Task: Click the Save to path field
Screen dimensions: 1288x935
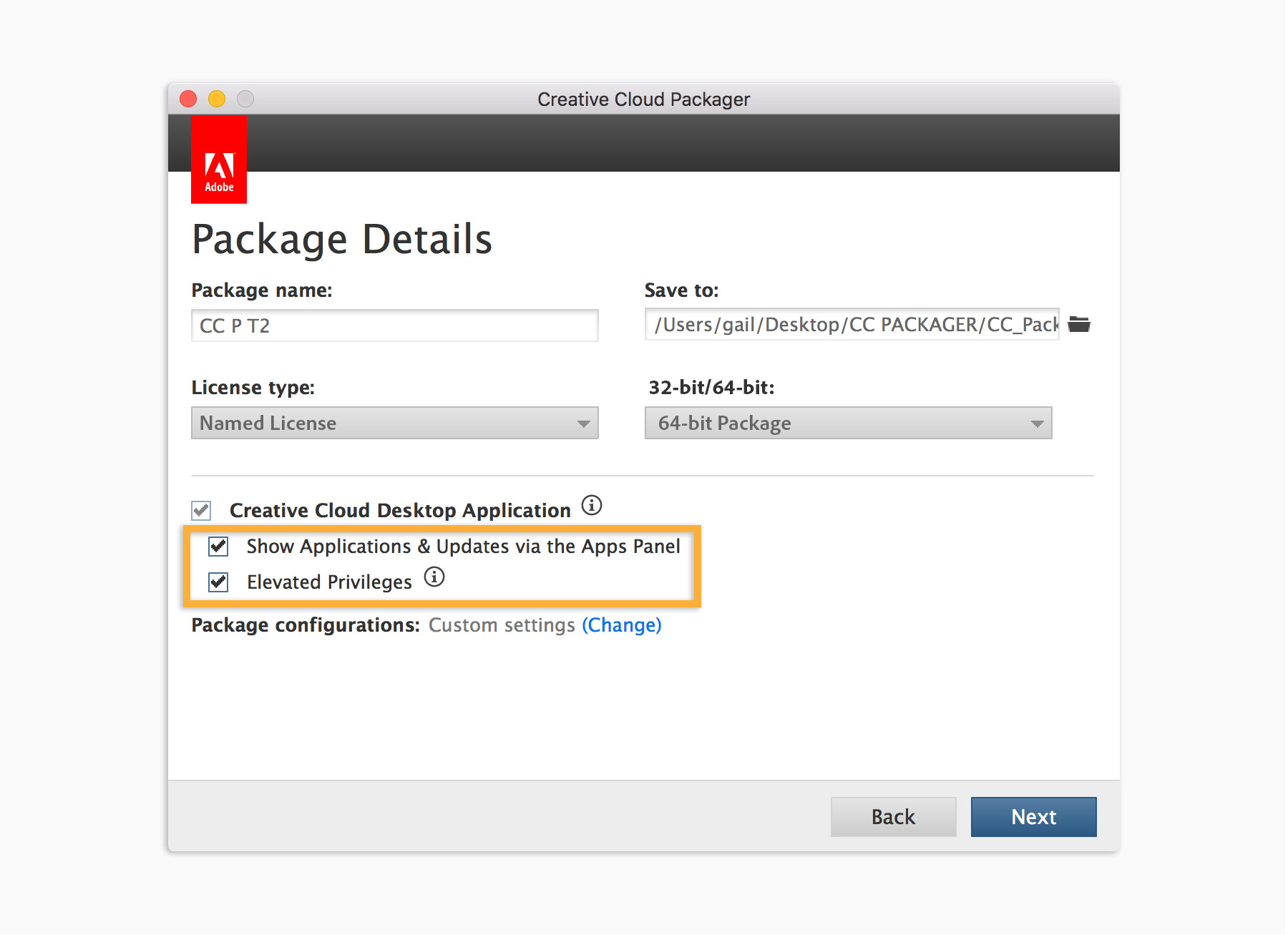Action: click(852, 325)
